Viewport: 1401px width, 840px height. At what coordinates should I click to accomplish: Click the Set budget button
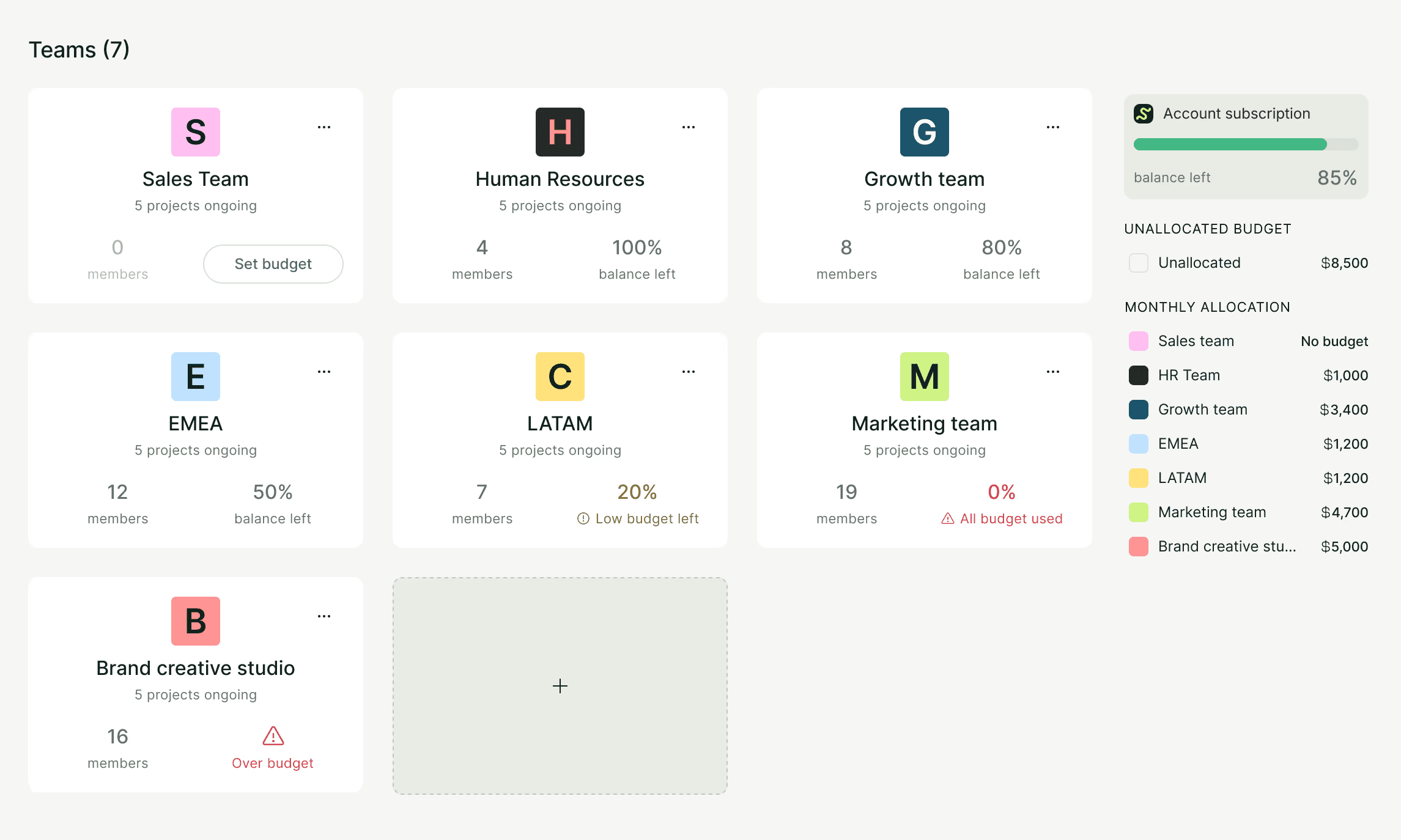(x=273, y=264)
